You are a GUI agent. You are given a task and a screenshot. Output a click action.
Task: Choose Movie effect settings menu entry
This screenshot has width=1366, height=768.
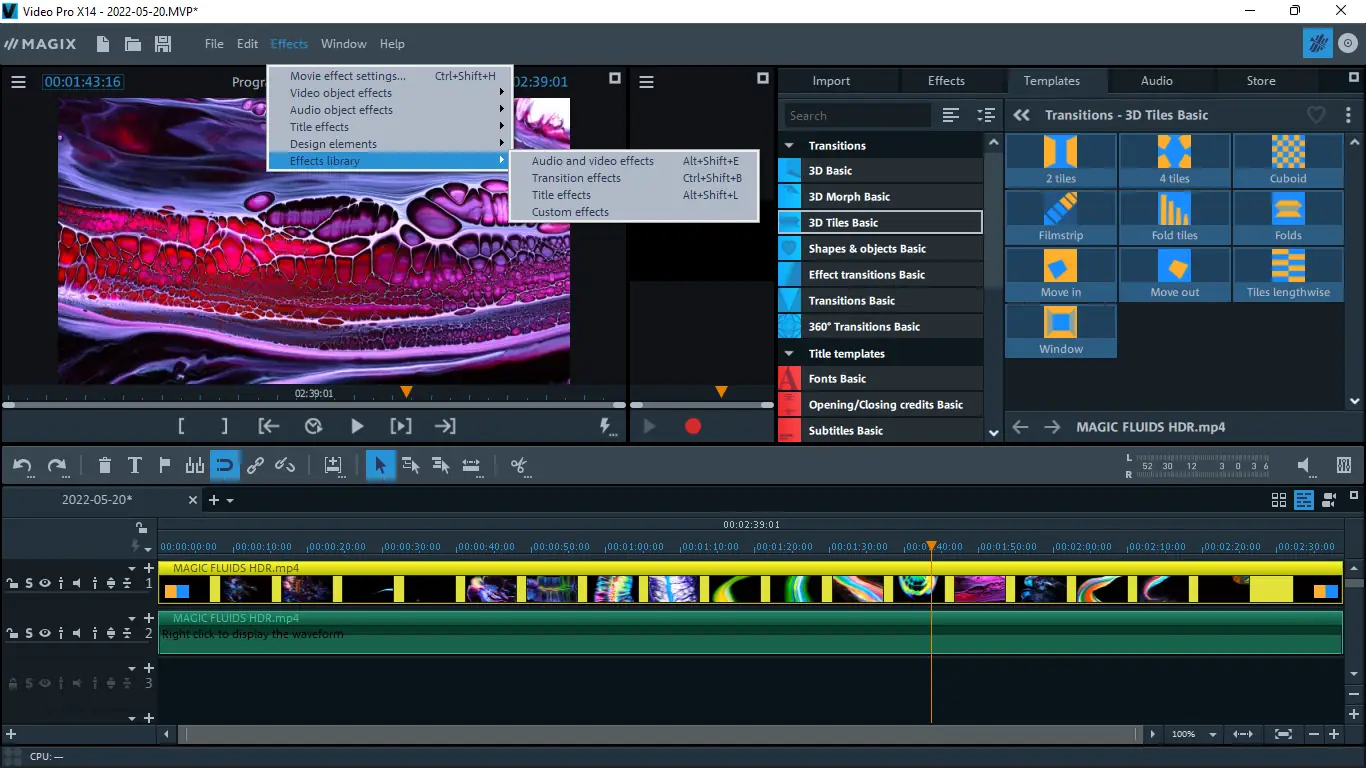point(390,76)
